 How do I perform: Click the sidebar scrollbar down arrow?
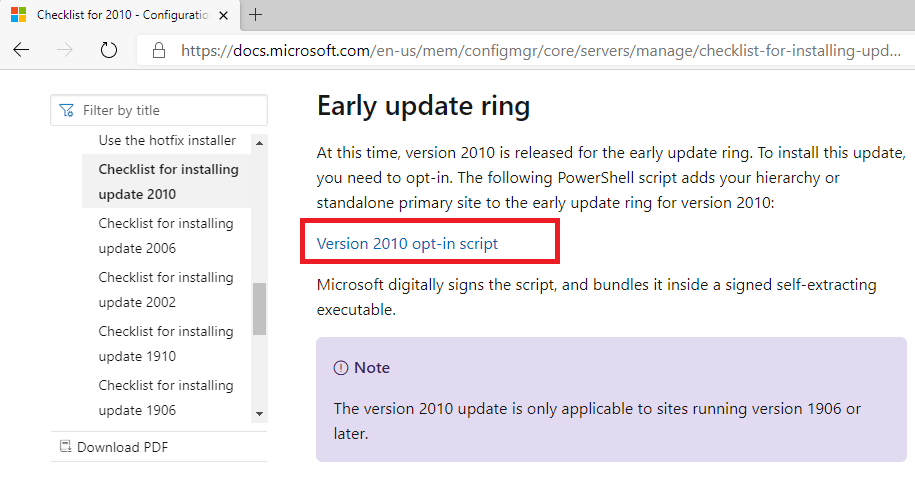pyautogui.click(x=260, y=413)
